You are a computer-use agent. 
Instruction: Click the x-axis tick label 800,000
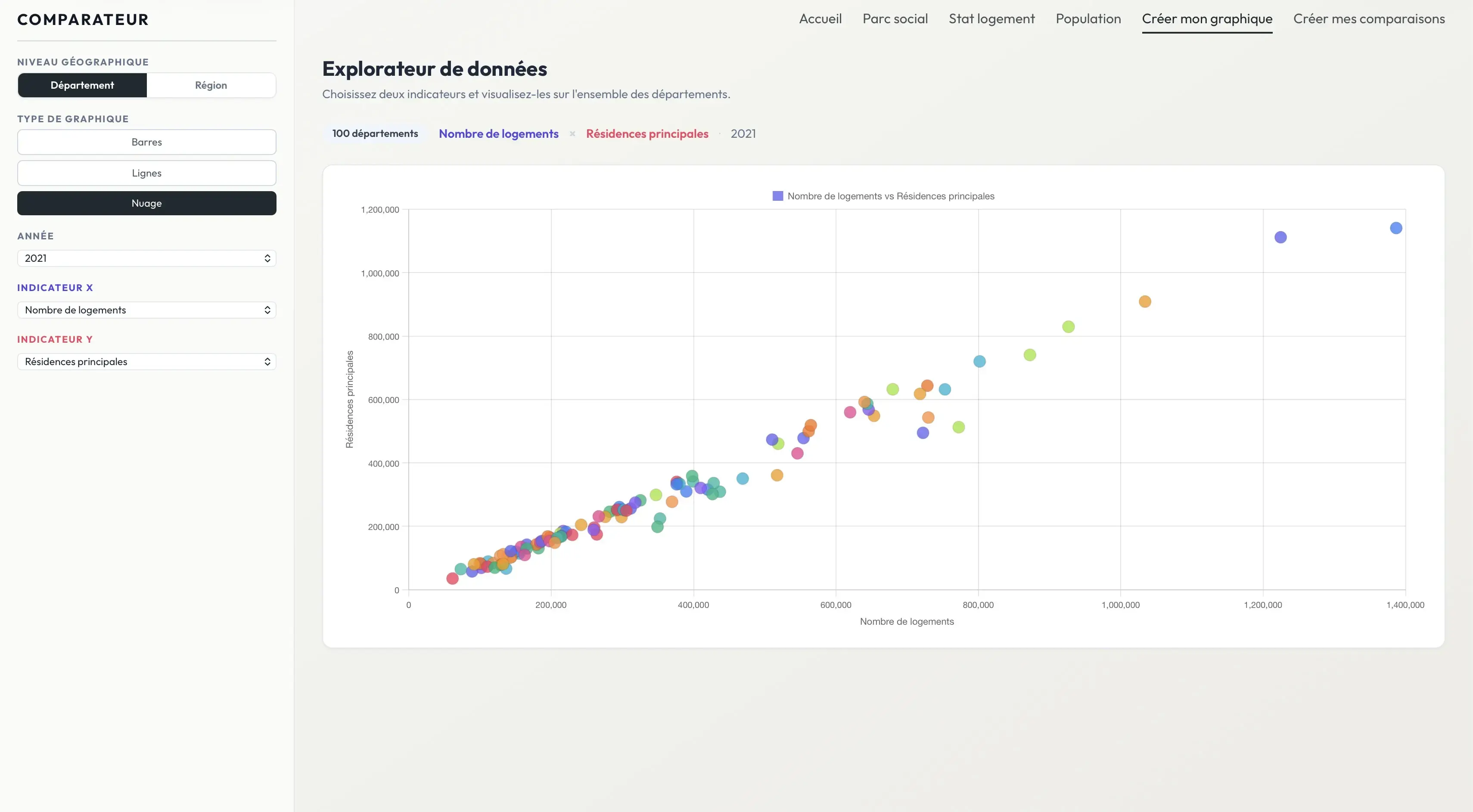978,604
